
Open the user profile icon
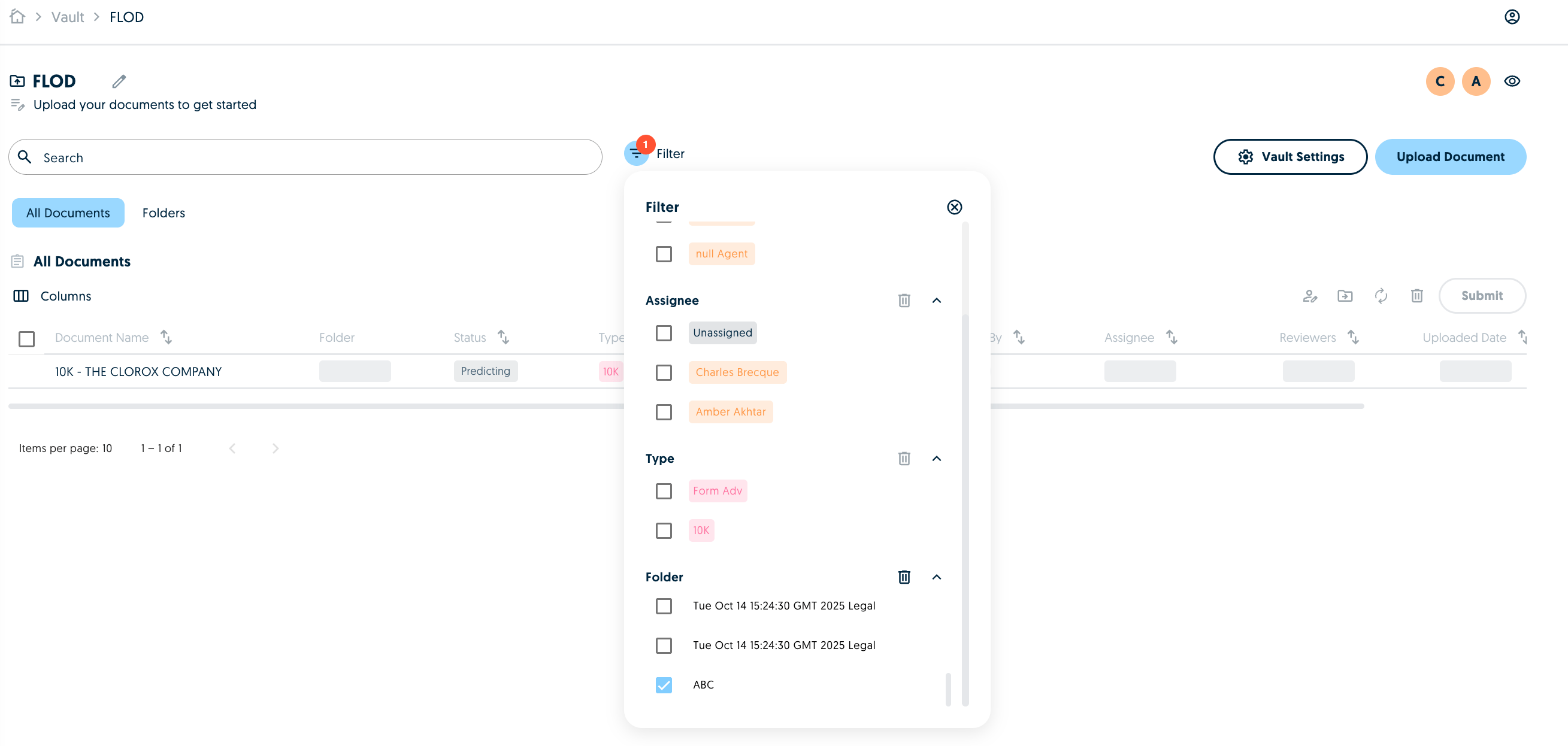pos(1512,16)
